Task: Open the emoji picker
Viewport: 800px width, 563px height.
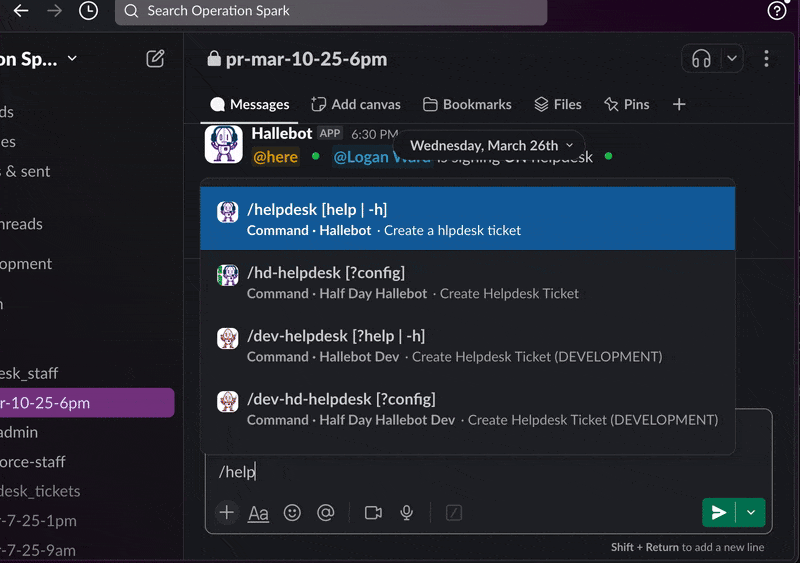Action: [292, 512]
